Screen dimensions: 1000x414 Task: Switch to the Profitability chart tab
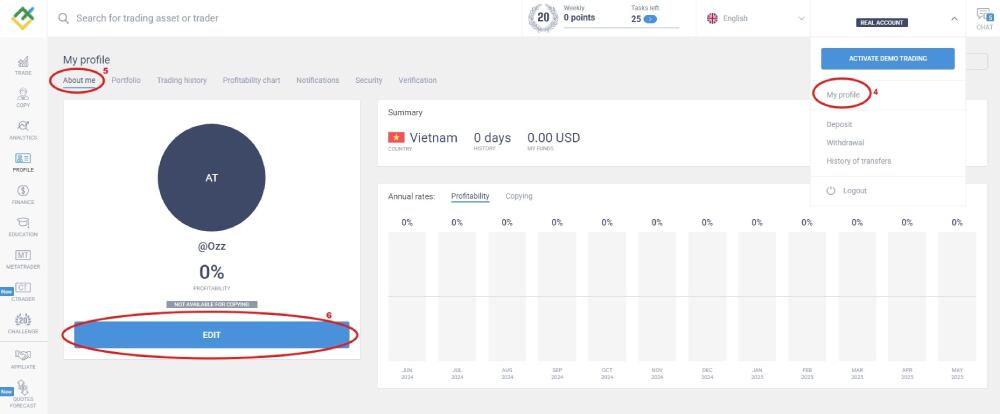pyautogui.click(x=251, y=80)
